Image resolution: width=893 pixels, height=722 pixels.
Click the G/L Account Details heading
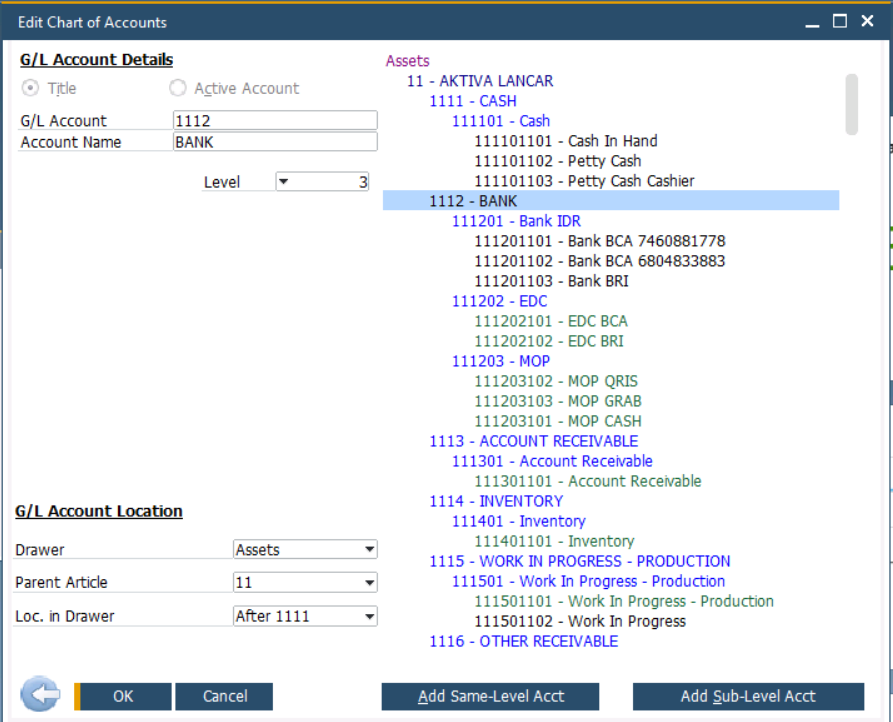[x=96, y=60]
